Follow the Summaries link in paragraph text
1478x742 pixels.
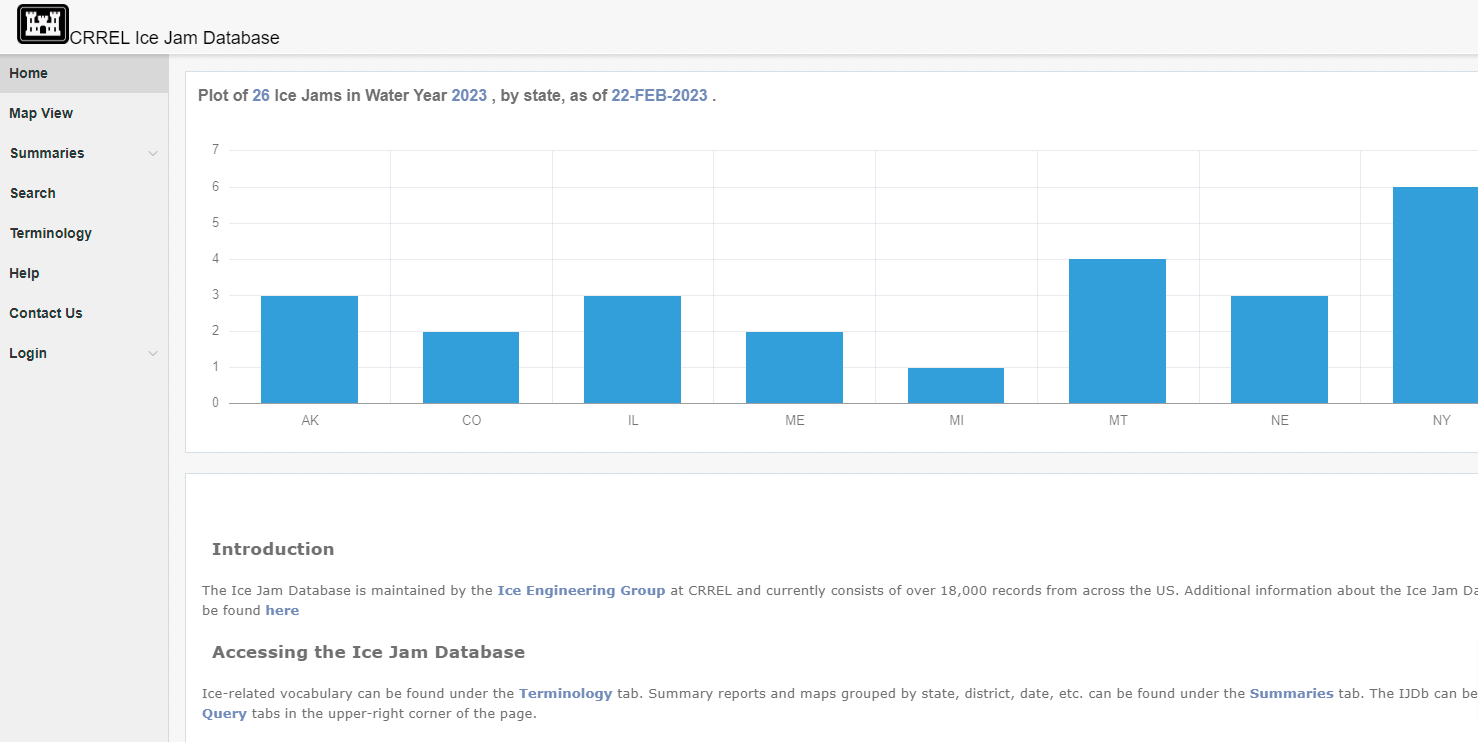click(x=1291, y=693)
